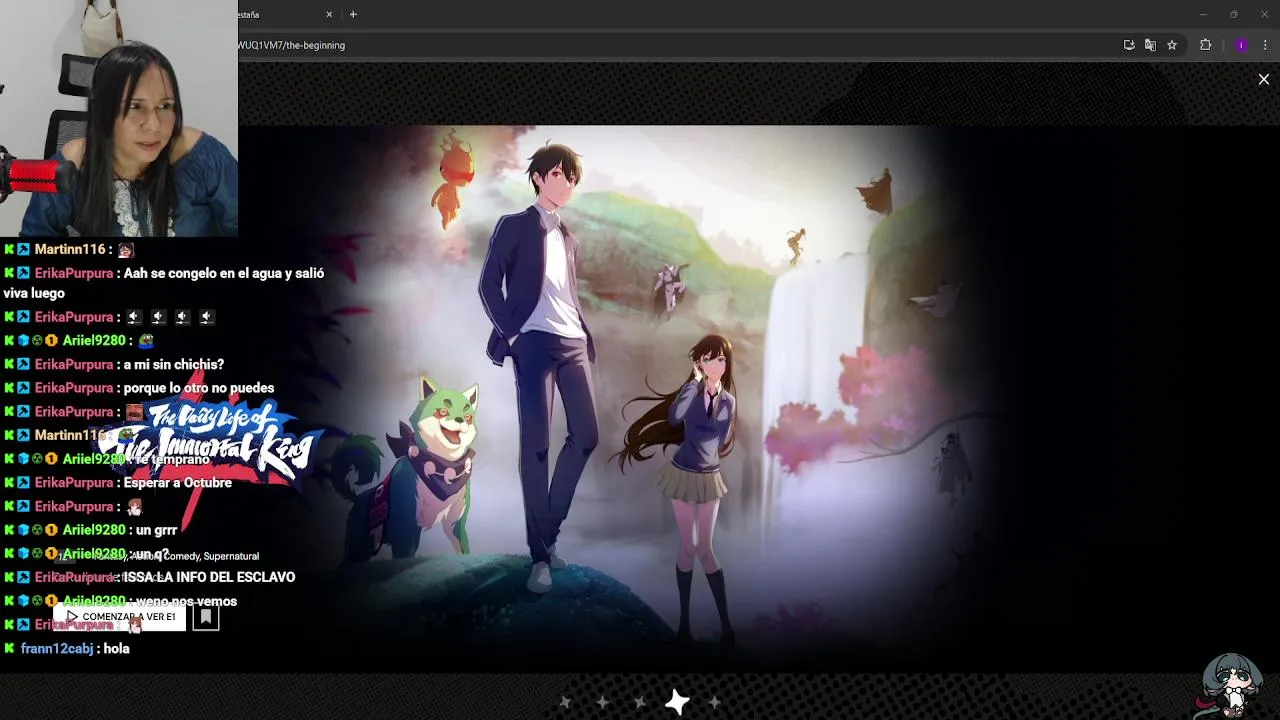Viewport: 1280px width, 720px height.
Task: Click username frann12cabj in chat
Action: 57,649
